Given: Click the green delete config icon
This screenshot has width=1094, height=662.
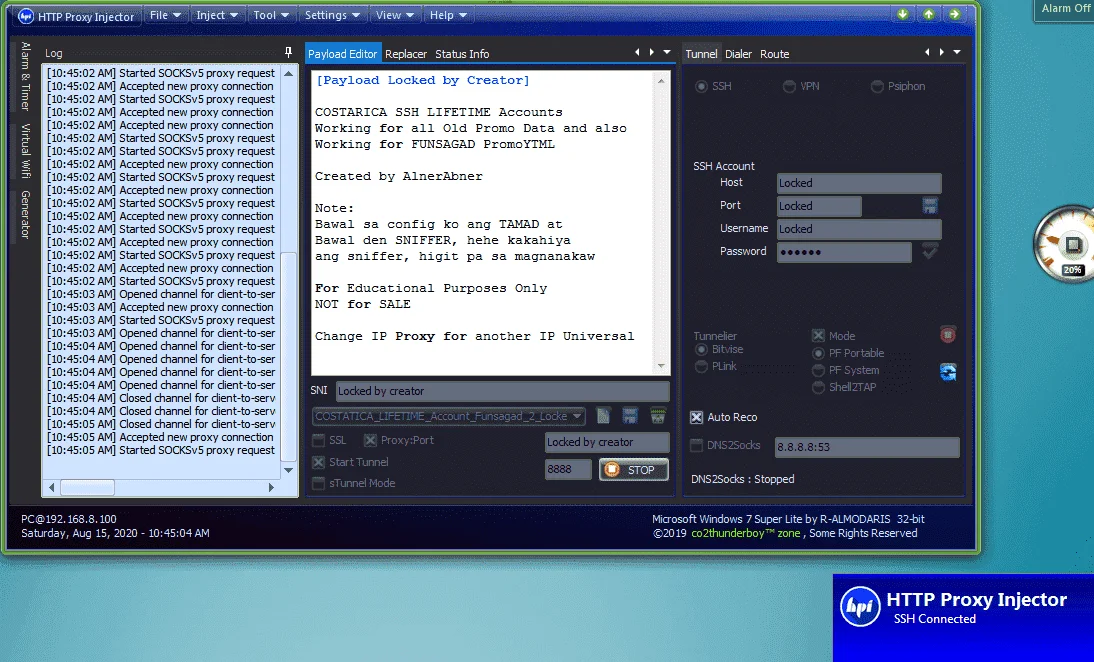Looking at the screenshot, I should pyautogui.click(x=657, y=416).
